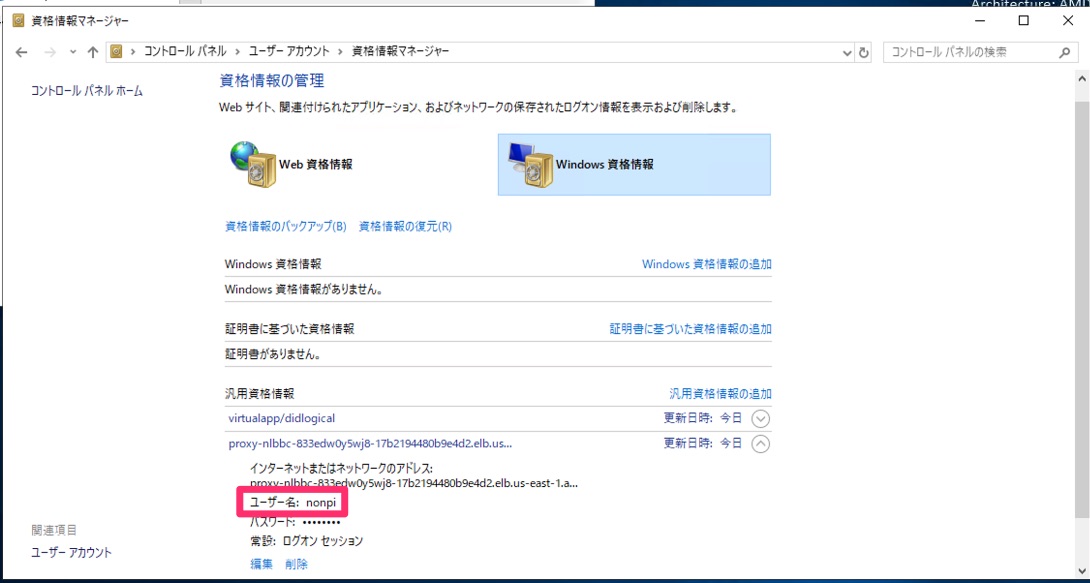Minimize the 資格情報マネージャー window
This screenshot has height=583, width=1090.
pos(979,21)
